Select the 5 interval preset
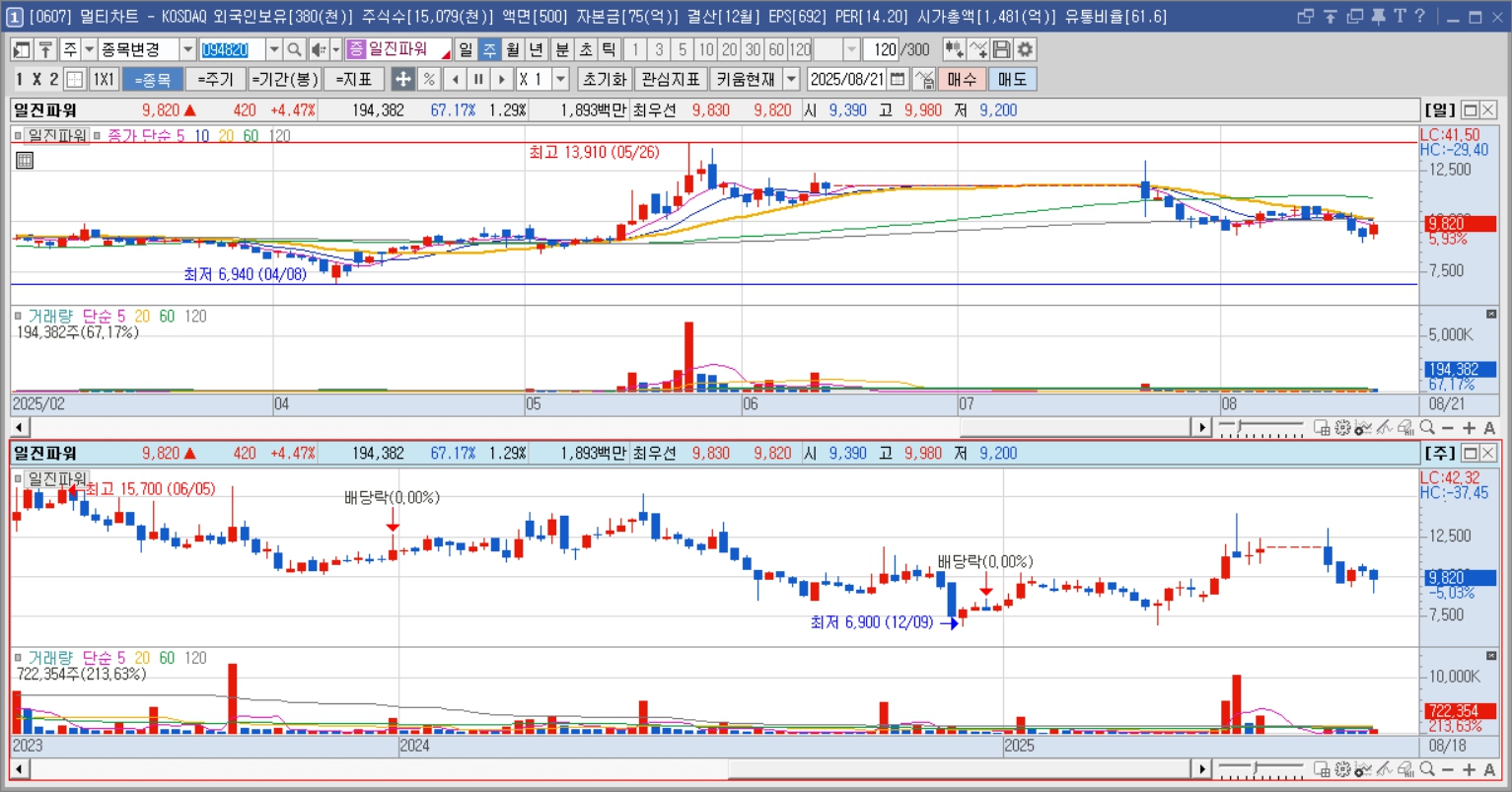This screenshot has width=1512, height=792. [683, 49]
